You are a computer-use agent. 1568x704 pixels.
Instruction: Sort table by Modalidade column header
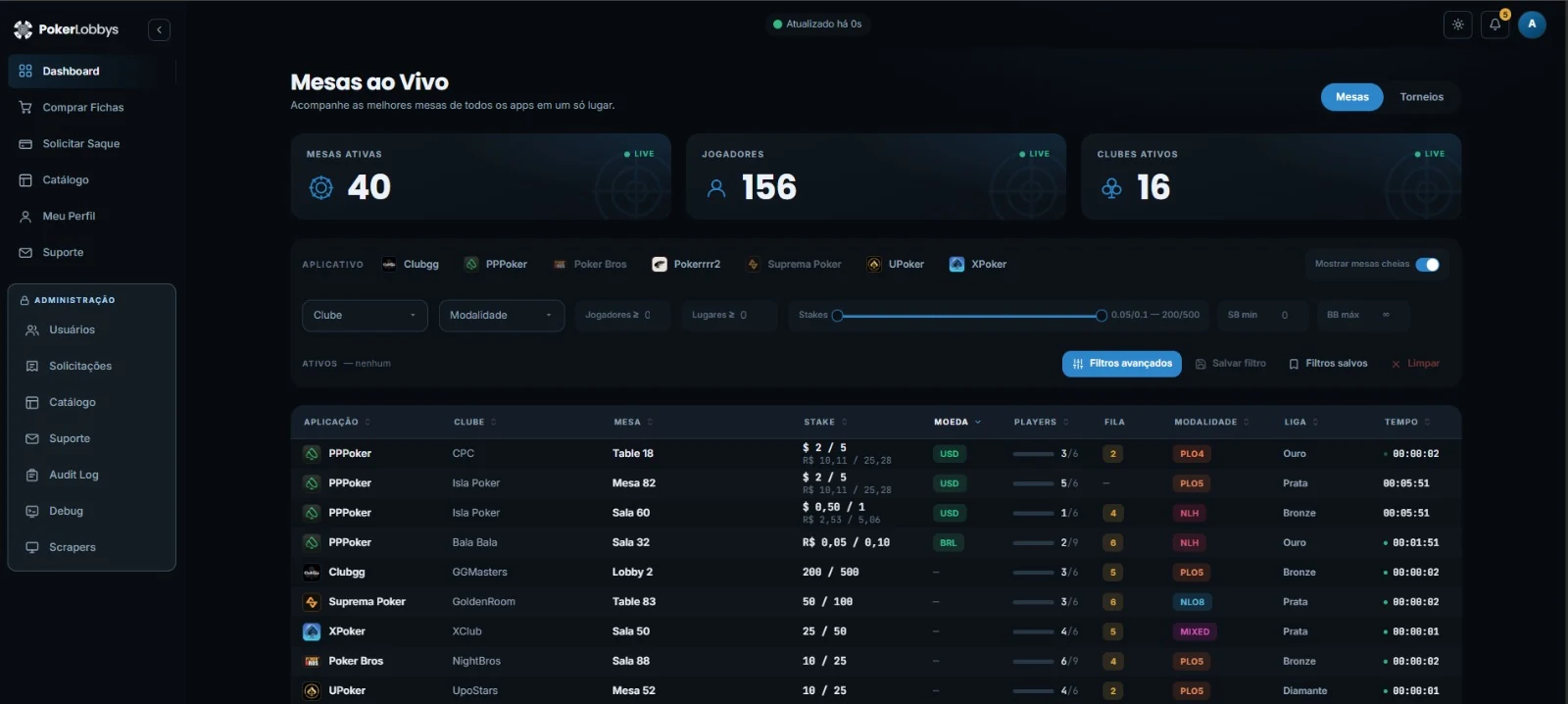[1211, 422]
